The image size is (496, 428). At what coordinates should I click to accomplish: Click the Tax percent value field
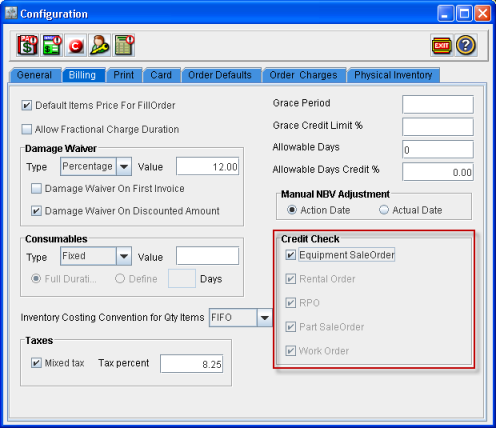(x=191, y=364)
